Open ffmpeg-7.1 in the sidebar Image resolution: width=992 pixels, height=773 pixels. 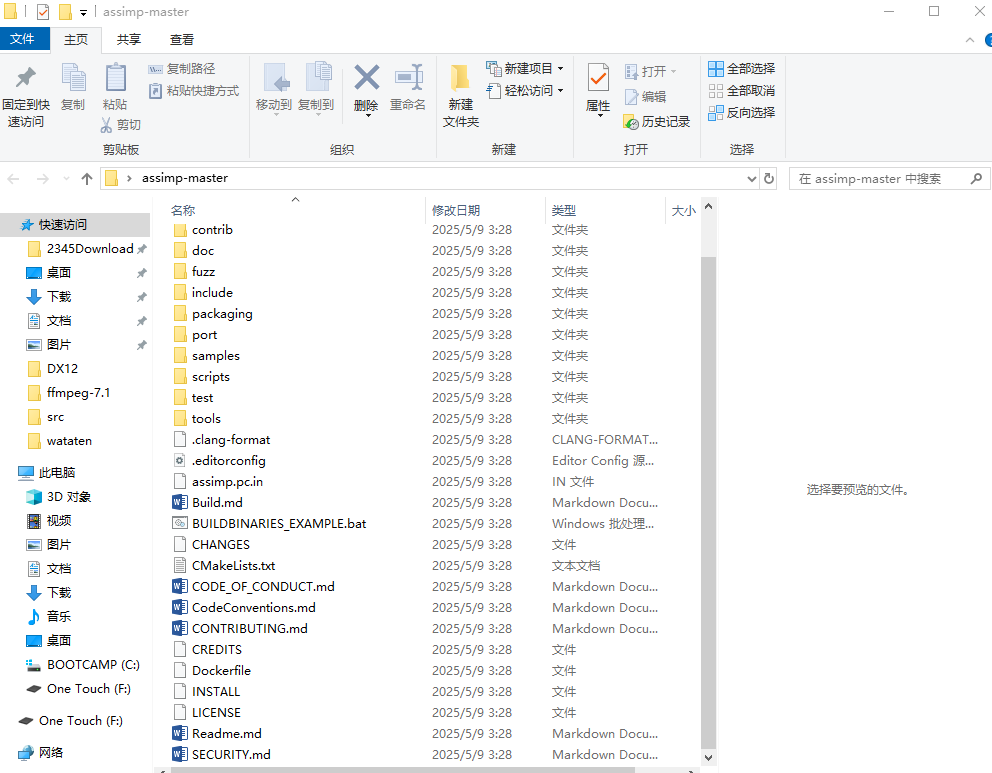pyautogui.click(x=78, y=393)
